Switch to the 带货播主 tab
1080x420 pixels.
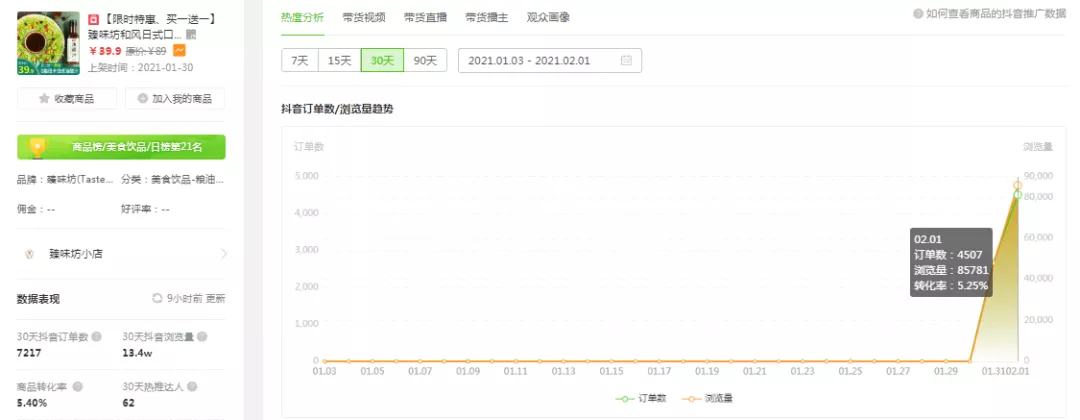486,18
